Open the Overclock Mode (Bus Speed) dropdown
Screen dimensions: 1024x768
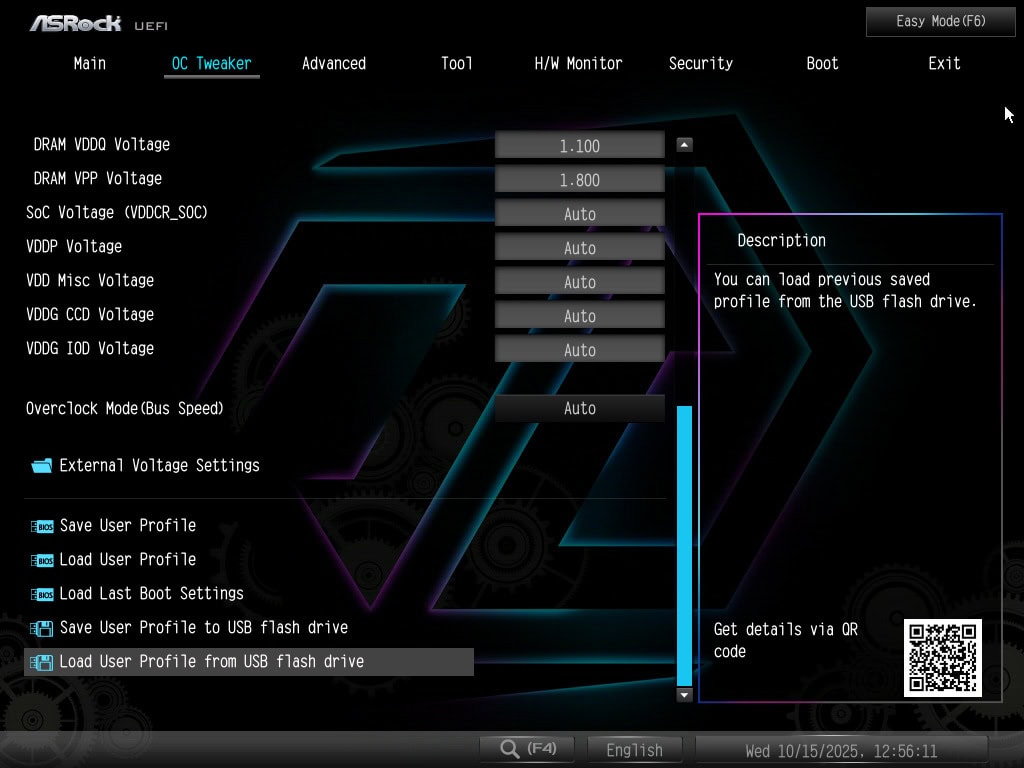pyautogui.click(x=579, y=408)
